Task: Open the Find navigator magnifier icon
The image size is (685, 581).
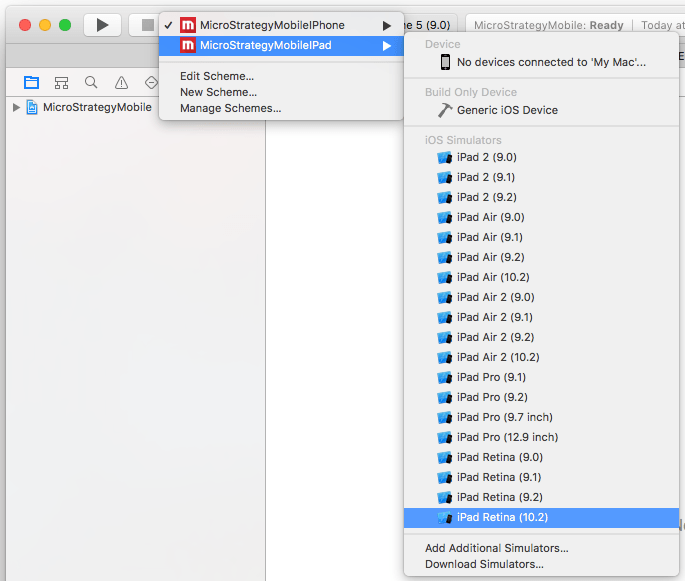Action: 91,82
